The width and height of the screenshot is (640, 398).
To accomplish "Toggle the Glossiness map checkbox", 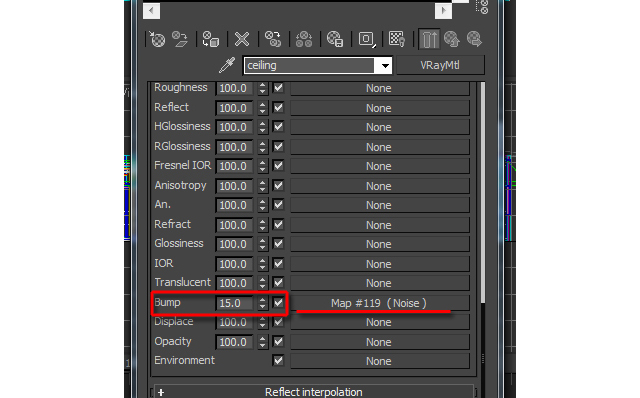I will point(278,244).
